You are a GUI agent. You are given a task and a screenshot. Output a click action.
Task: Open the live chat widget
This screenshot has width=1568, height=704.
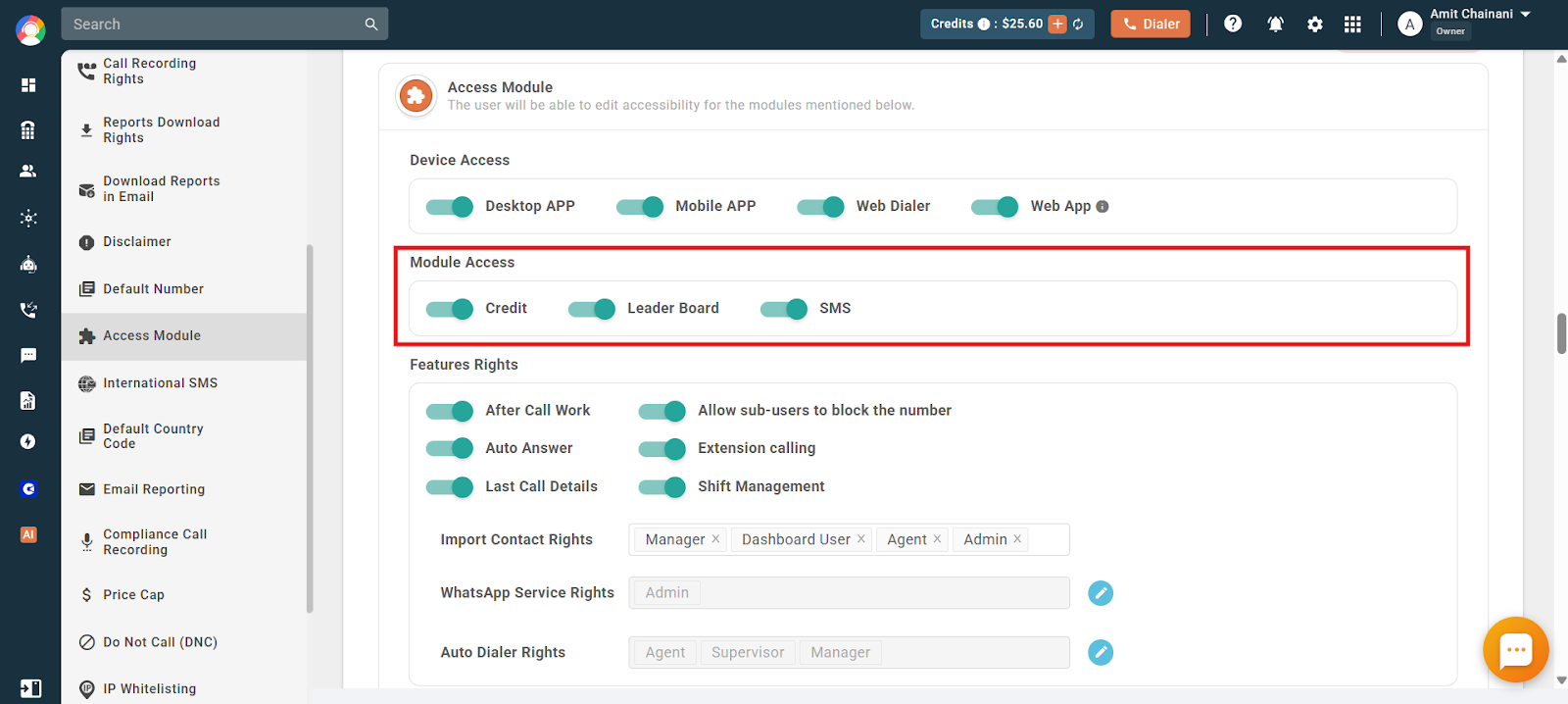click(1515, 649)
